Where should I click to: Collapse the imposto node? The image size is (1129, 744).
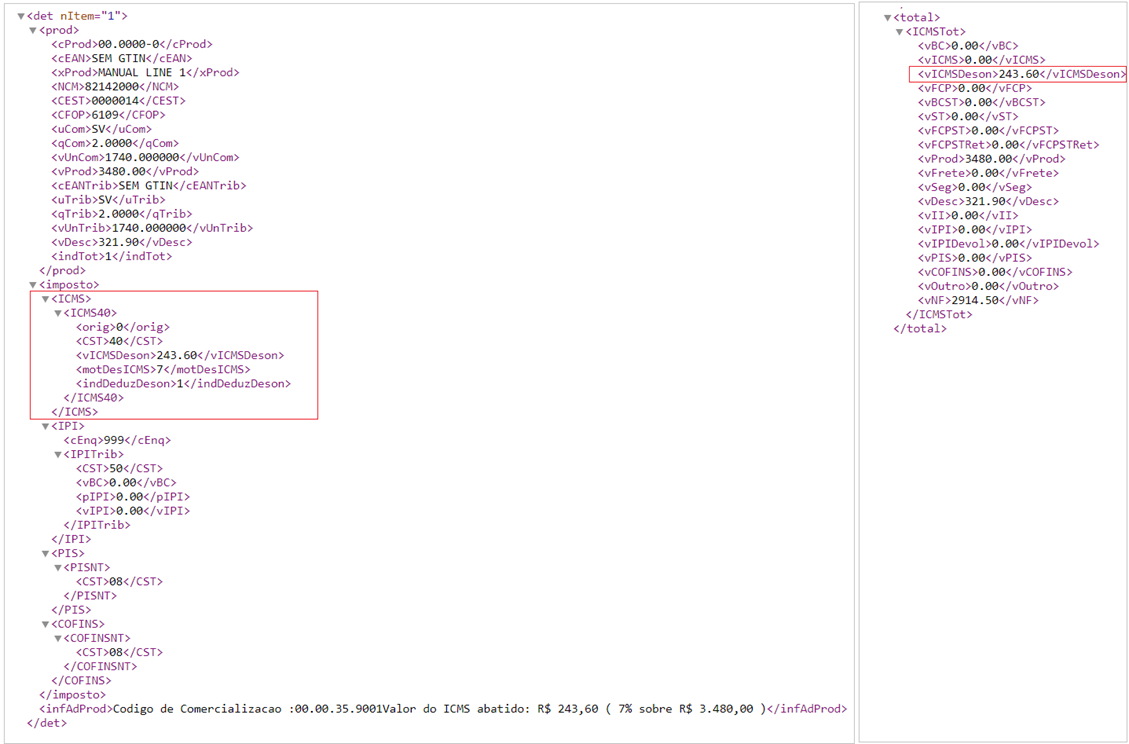point(33,285)
